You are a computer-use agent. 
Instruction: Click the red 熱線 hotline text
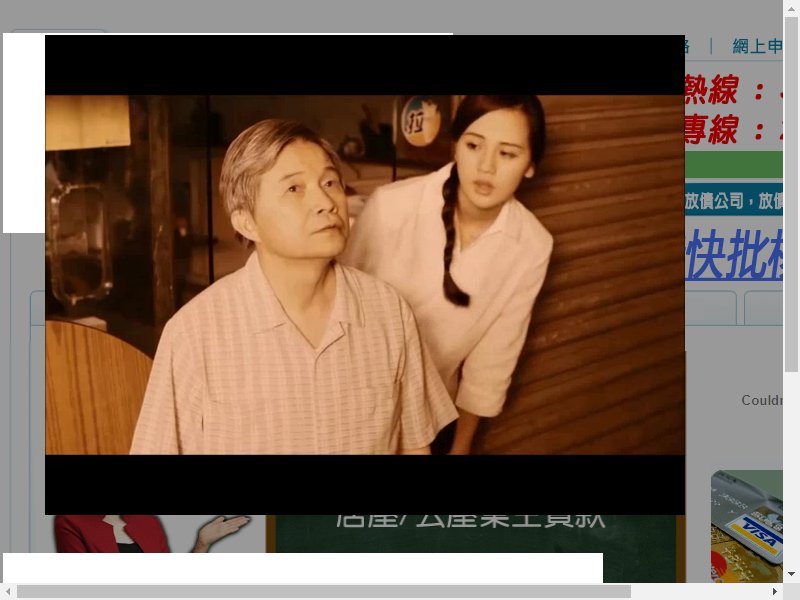click(734, 90)
